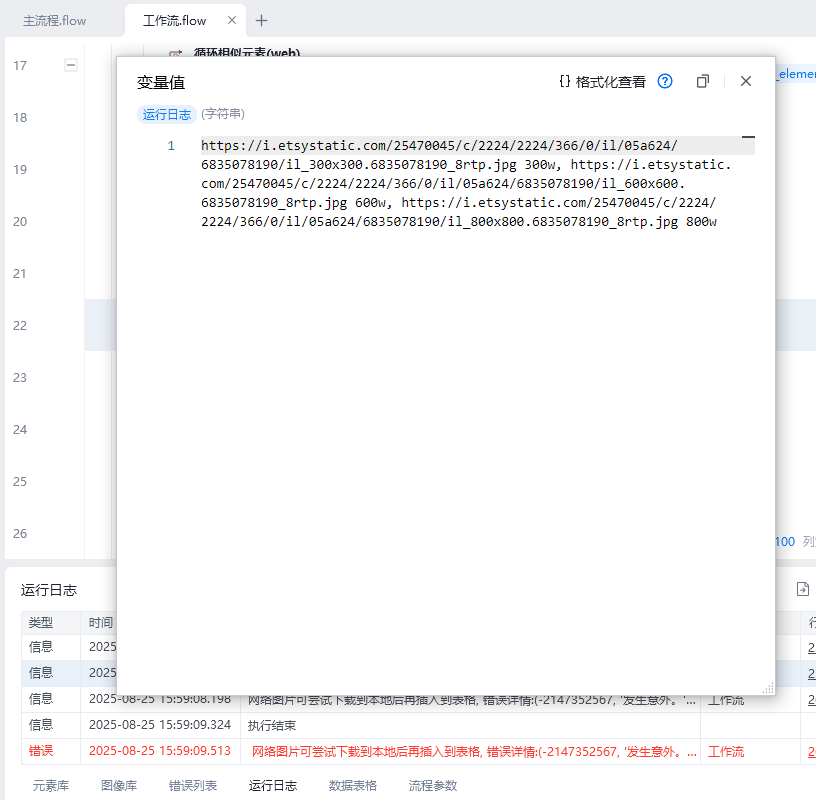This screenshot has width=816, height=800.
Task: Switch to the 主流程.flow tab
Action: [55, 21]
